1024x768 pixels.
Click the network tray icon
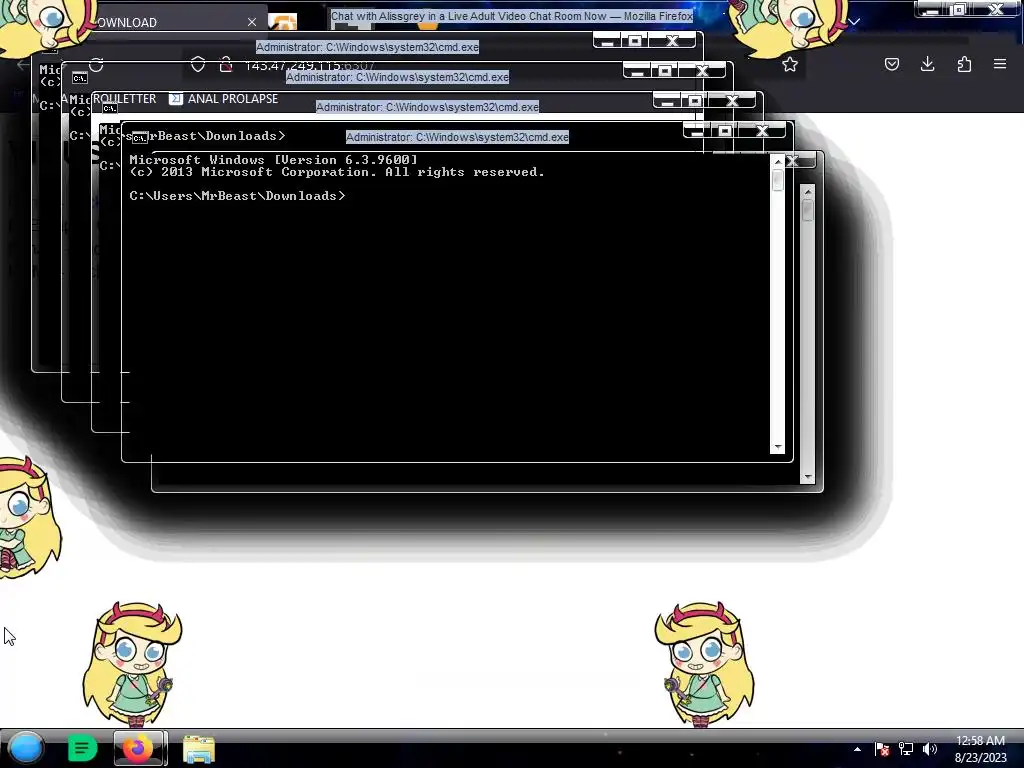pyautogui.click(x=906, y=749)
